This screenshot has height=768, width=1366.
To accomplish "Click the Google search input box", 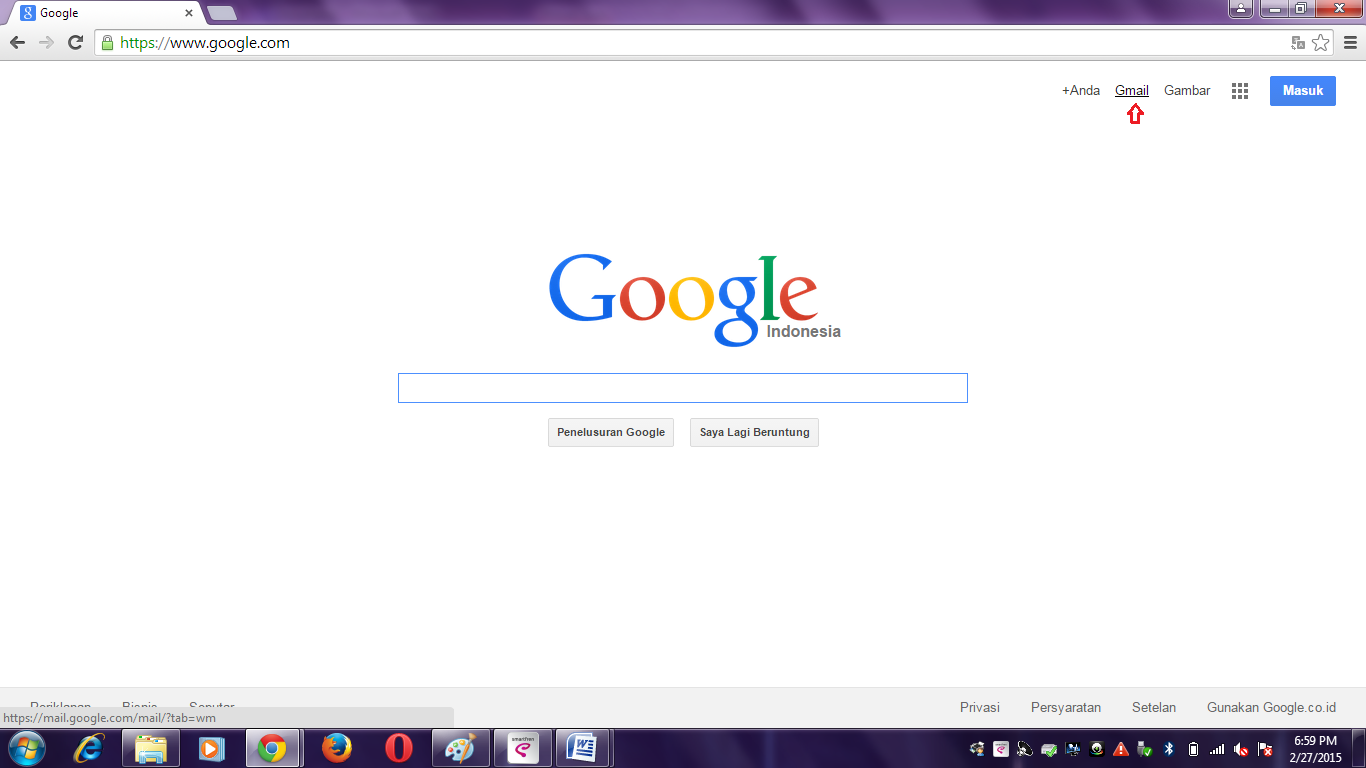I will click(x=683, y=388).
